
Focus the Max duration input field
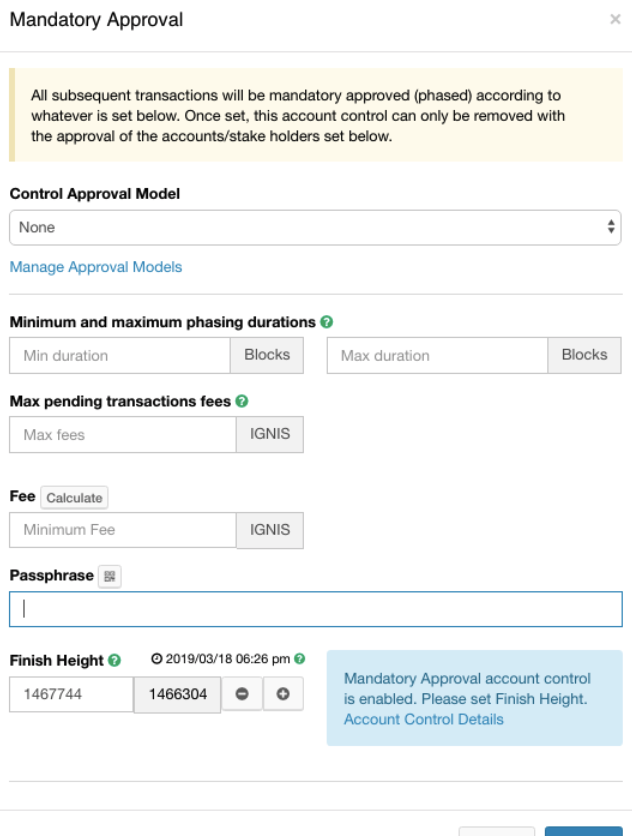(437, 355)
